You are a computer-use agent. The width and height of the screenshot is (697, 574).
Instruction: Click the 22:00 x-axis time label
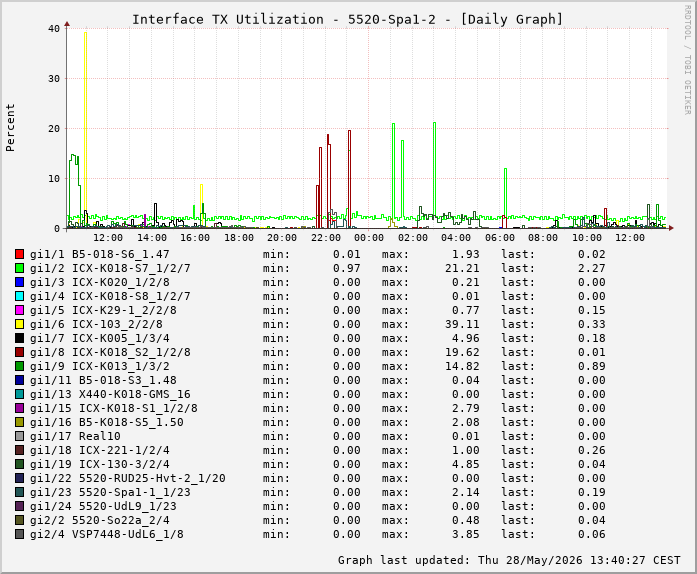coord(326,238)
